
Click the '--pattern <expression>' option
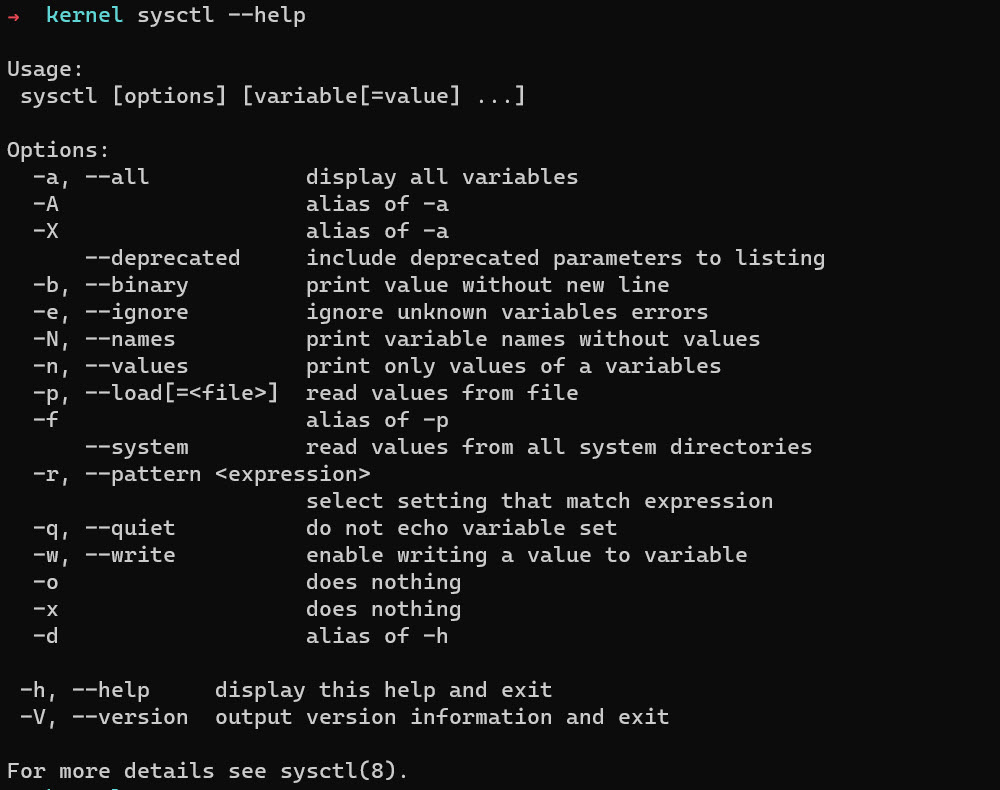[227, 474]
